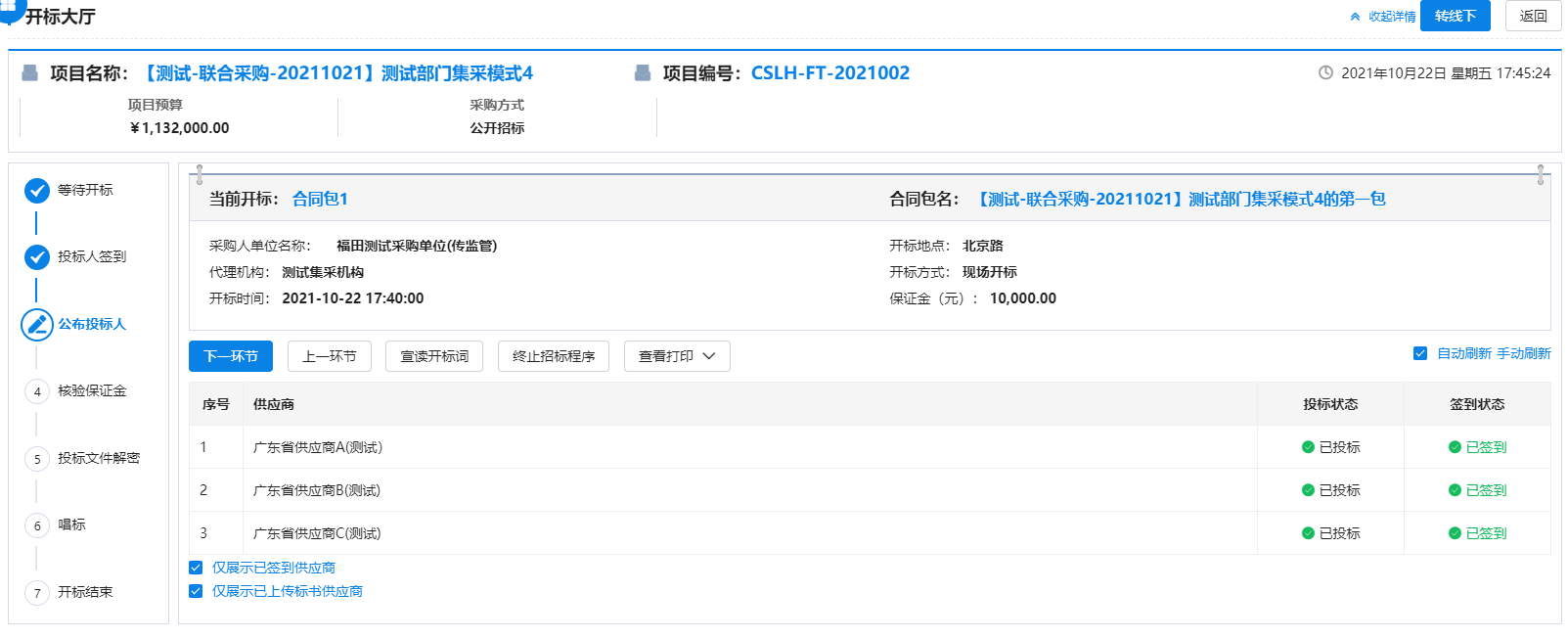Click 终止招标程序 to stop bidding
Viewport: 1568px width, 639px height.
tap(554, 356)
